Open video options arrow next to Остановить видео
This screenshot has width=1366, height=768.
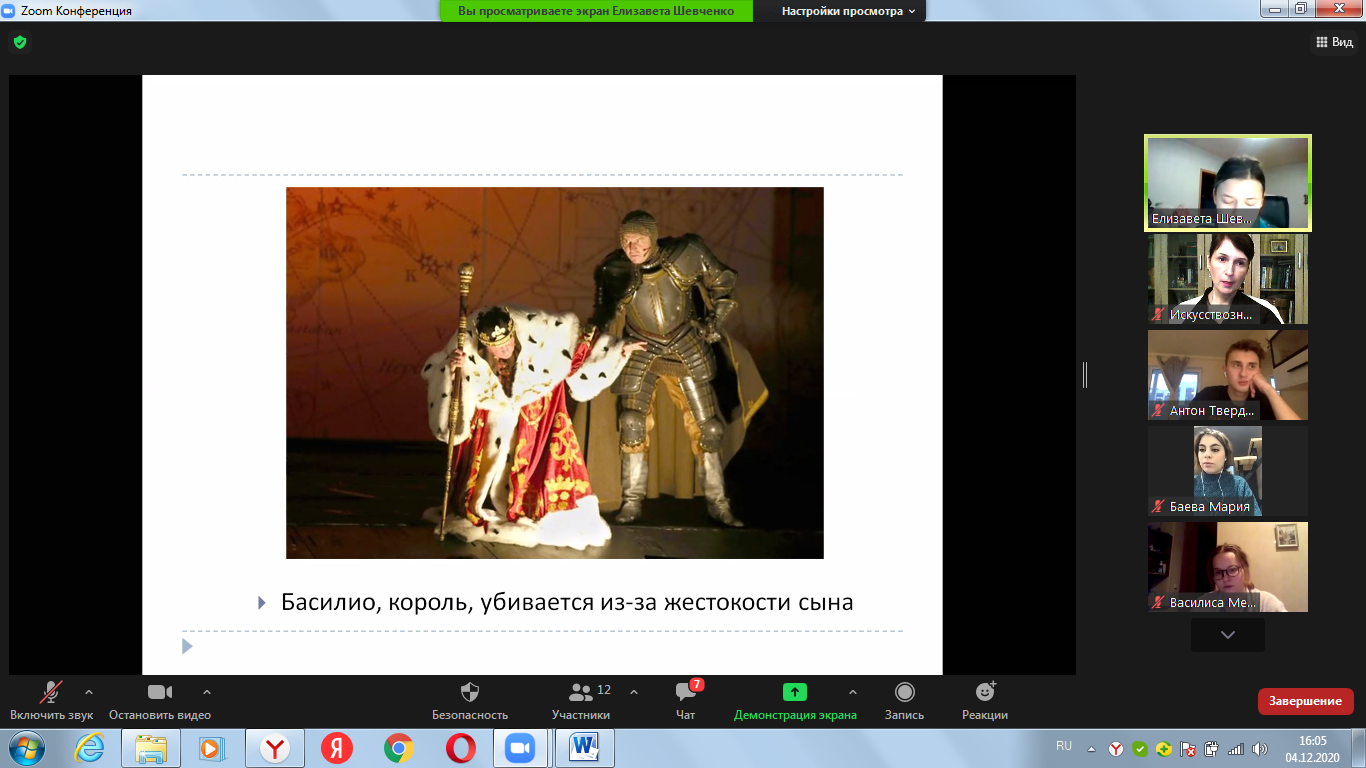pyautogui.click(x=207, y=692)
